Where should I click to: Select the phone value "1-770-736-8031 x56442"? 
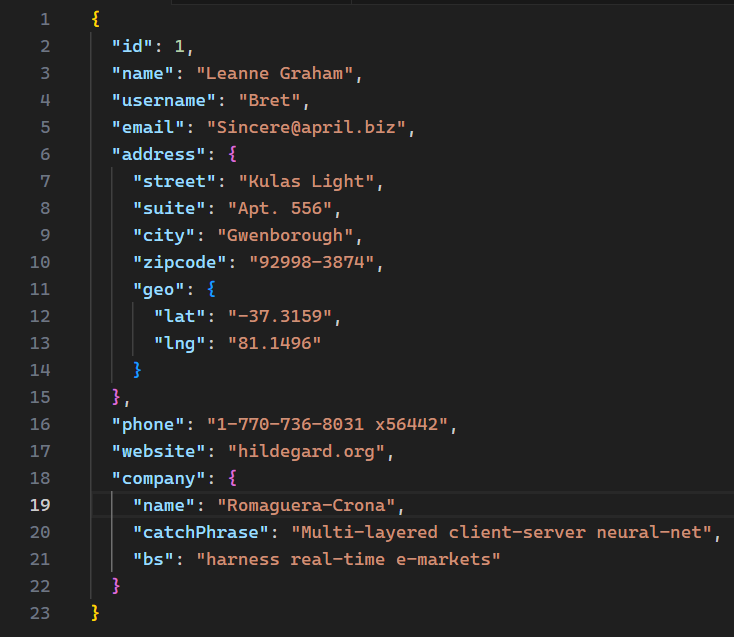click(x=327, y=425)
